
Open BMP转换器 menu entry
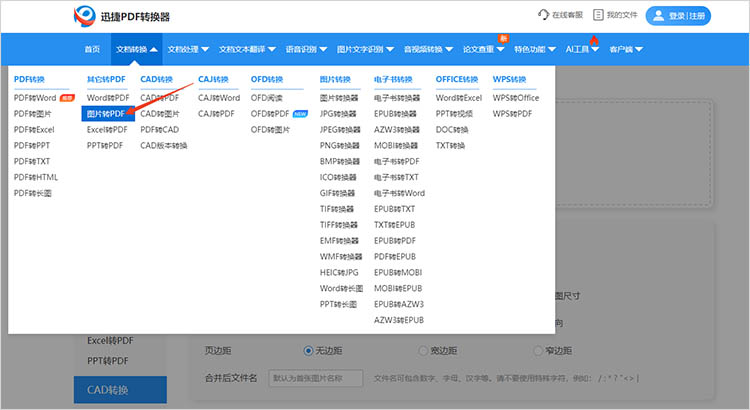[x=340, y=161]
